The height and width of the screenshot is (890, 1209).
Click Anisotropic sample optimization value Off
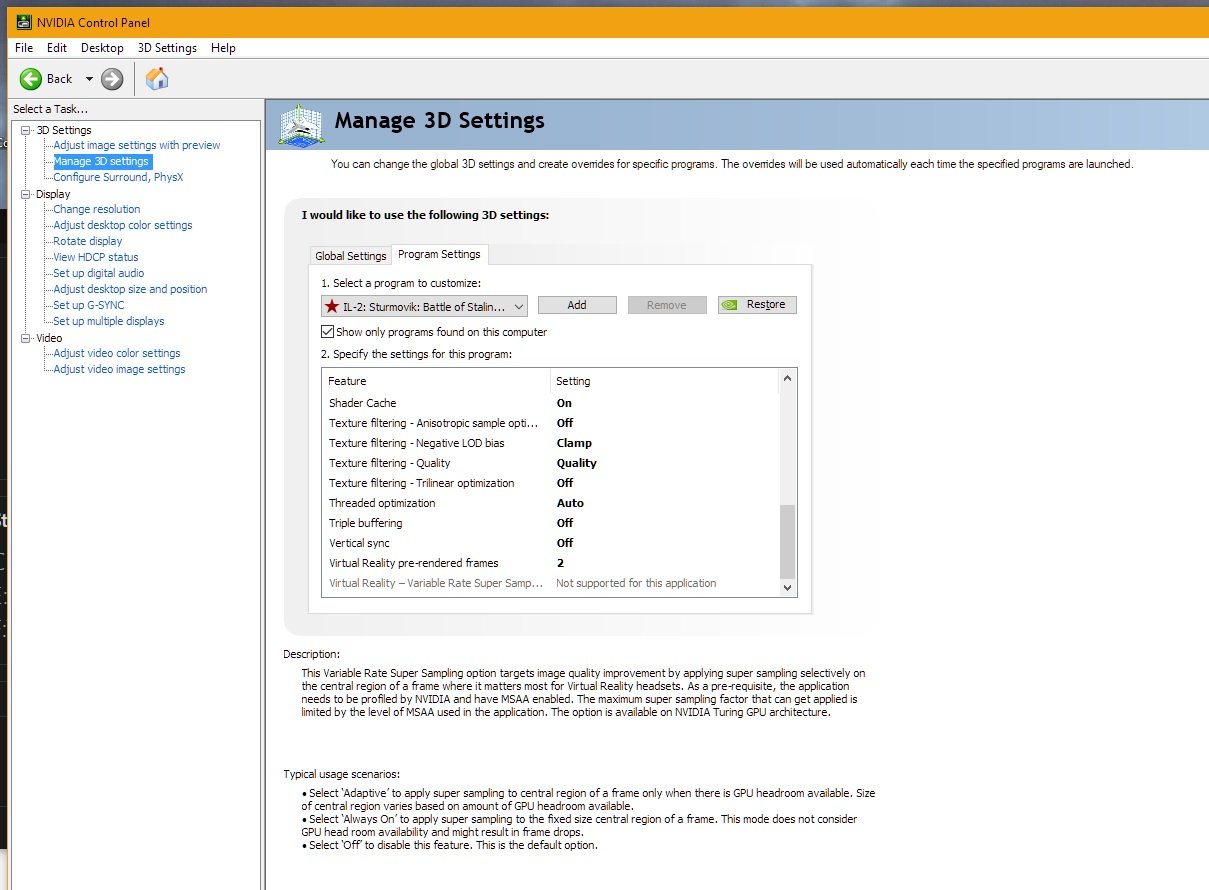pyautogui.click(x=565, y=423)
